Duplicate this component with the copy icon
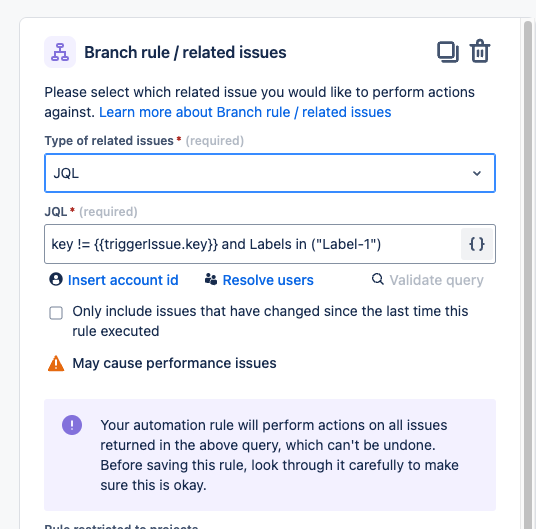The width and height of the screenshot is (536, 529). click(x=448, y=52)
